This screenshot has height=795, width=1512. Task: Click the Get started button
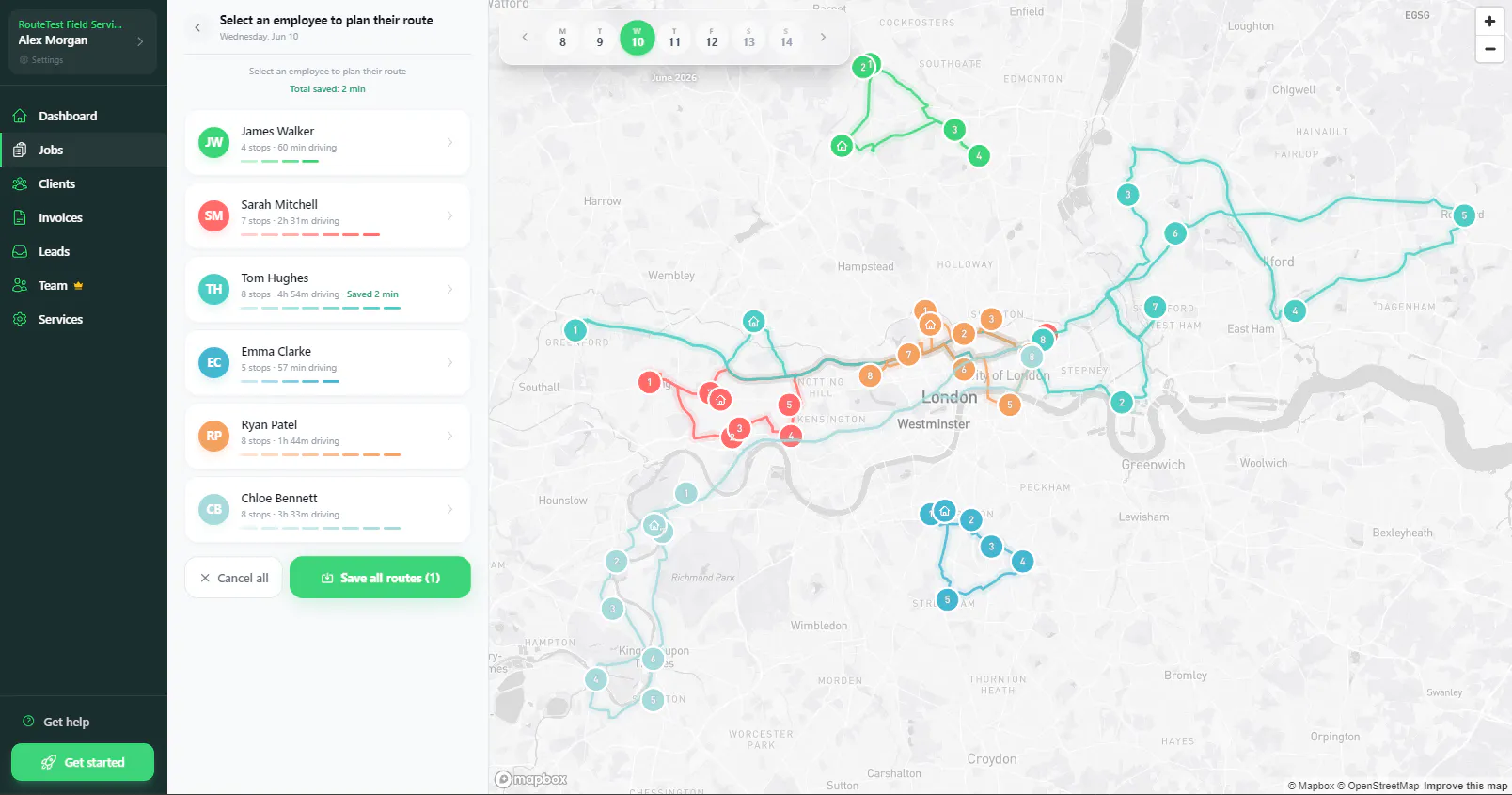(83, 762)
